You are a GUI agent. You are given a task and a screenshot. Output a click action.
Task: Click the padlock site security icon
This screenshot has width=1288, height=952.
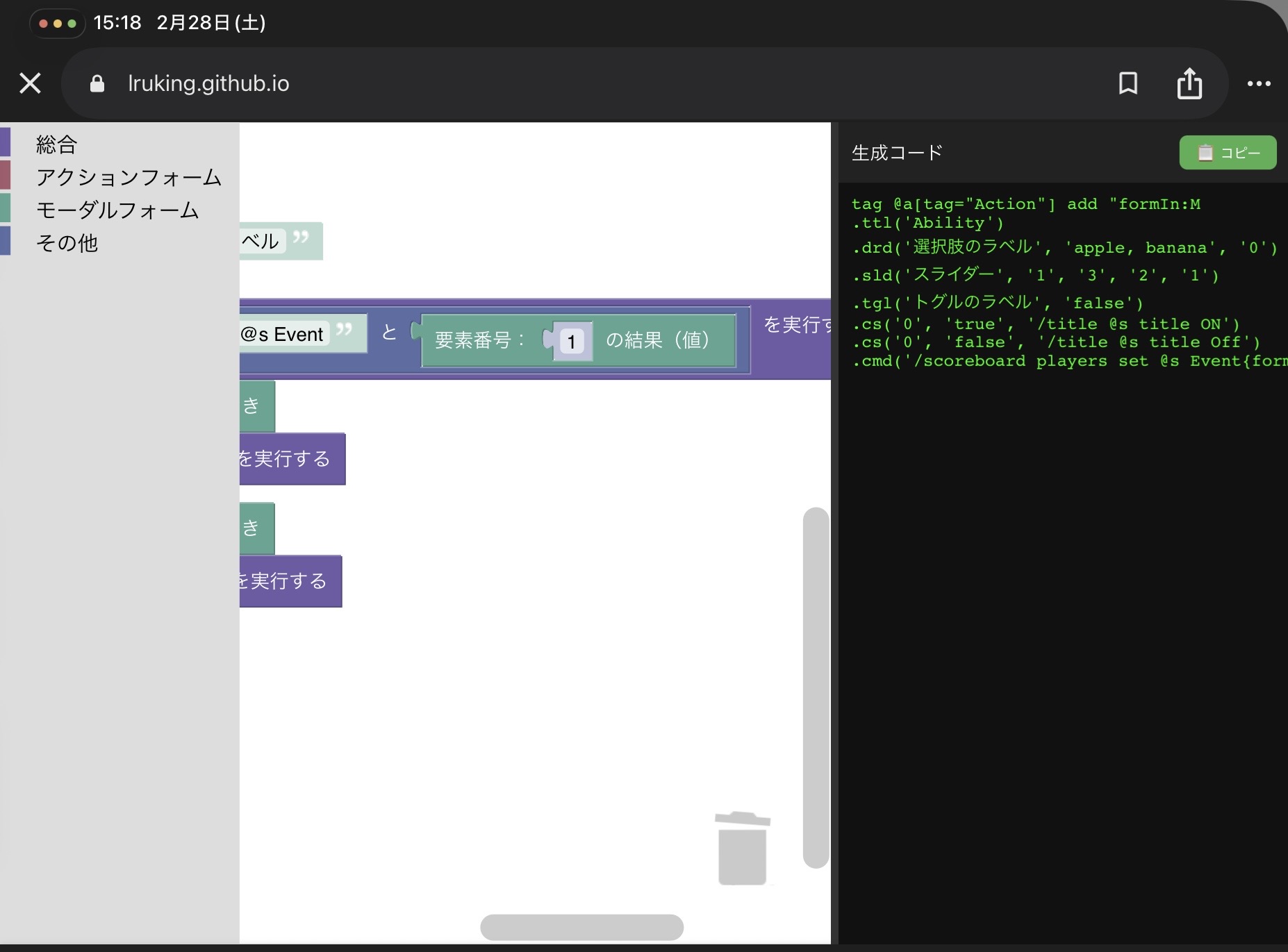pos(97,84)
